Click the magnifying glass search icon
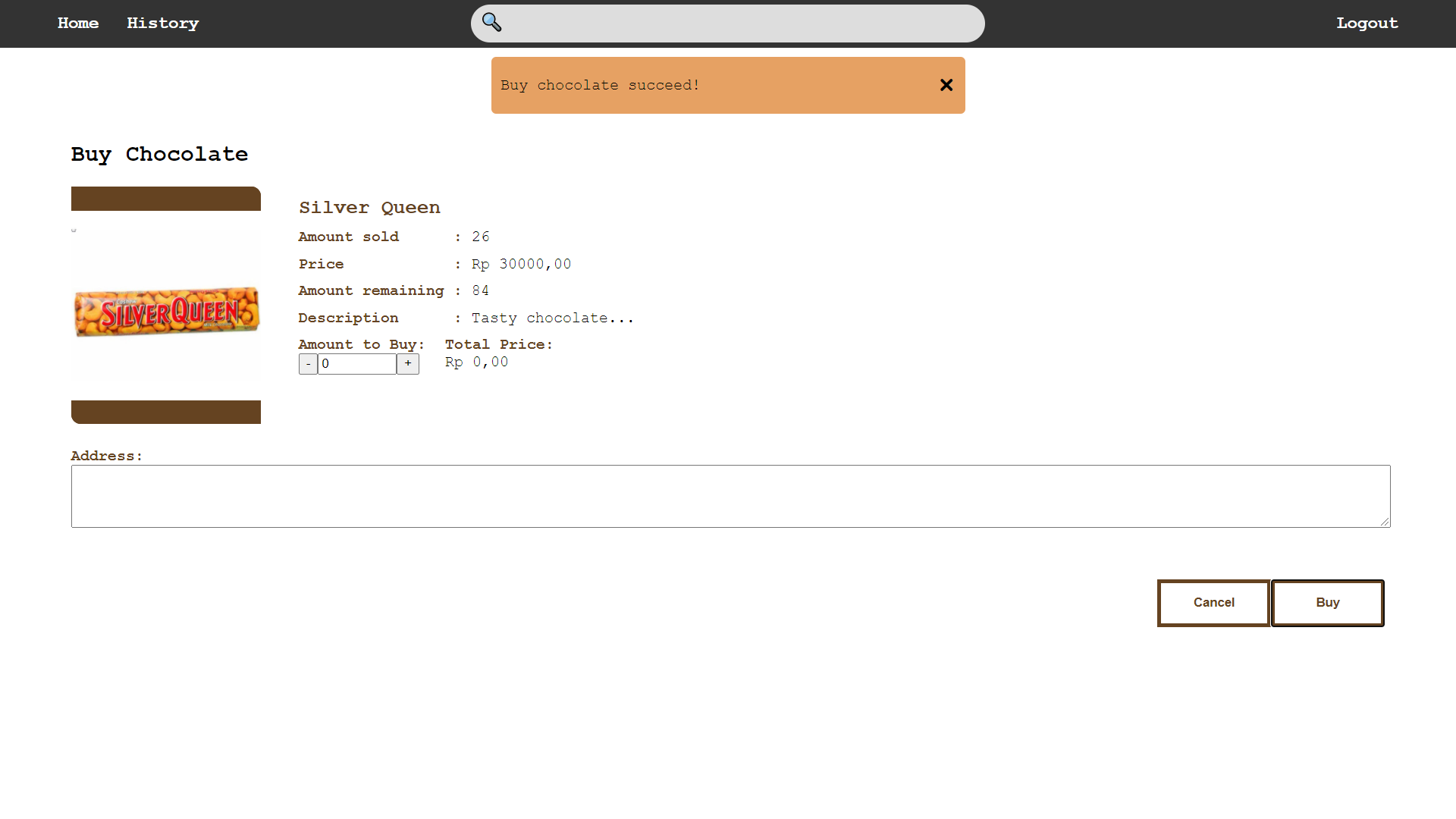 click(491, 23)
